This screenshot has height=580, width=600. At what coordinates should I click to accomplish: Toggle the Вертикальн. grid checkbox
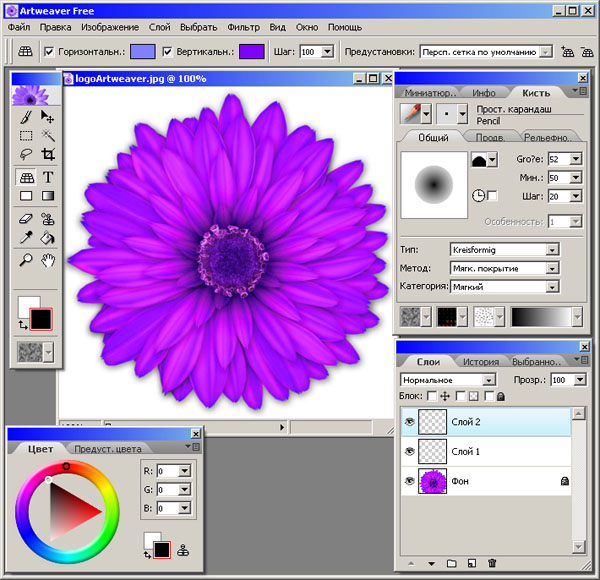click(168, 51)
